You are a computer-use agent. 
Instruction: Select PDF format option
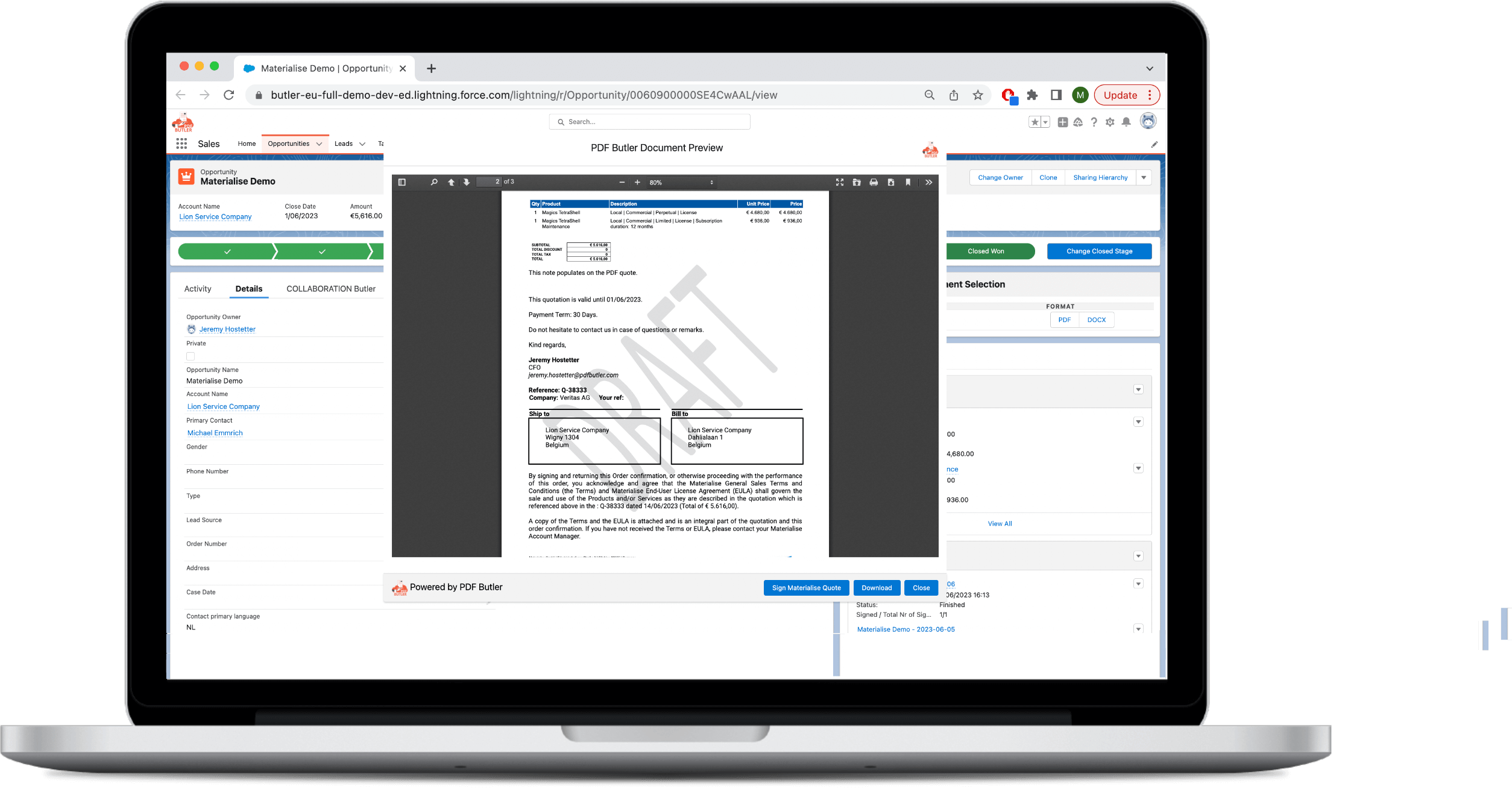pyautogui.click(x=1065, y=320)
